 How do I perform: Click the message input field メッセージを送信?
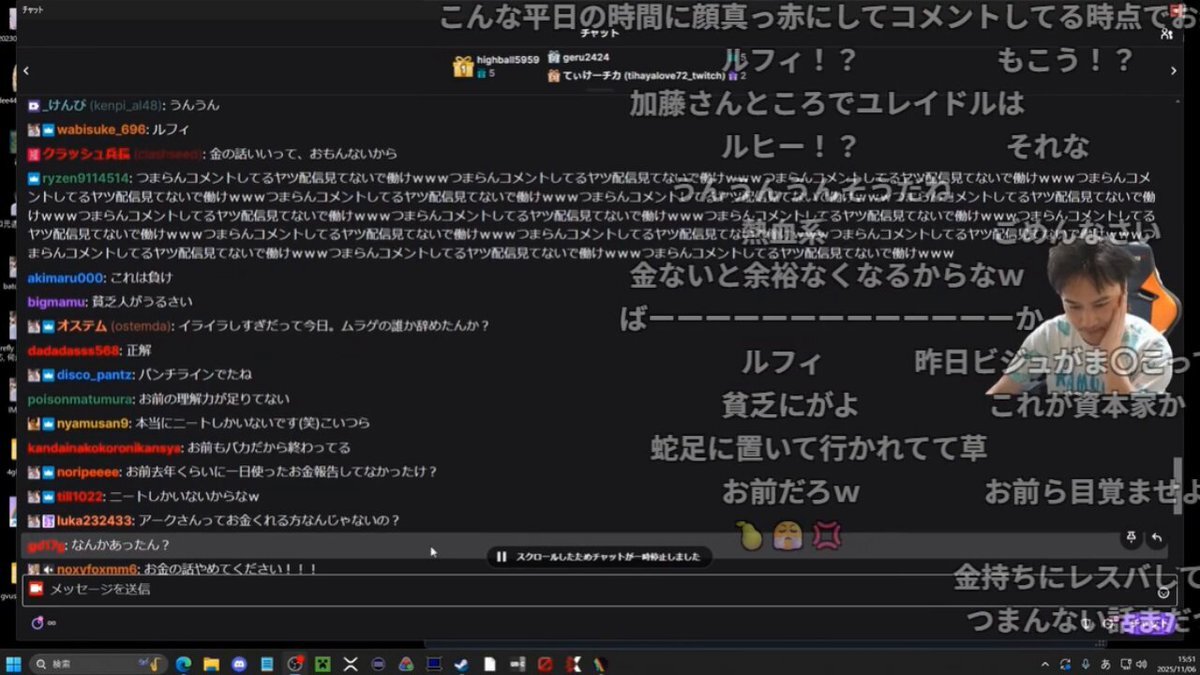click(600, 590)
